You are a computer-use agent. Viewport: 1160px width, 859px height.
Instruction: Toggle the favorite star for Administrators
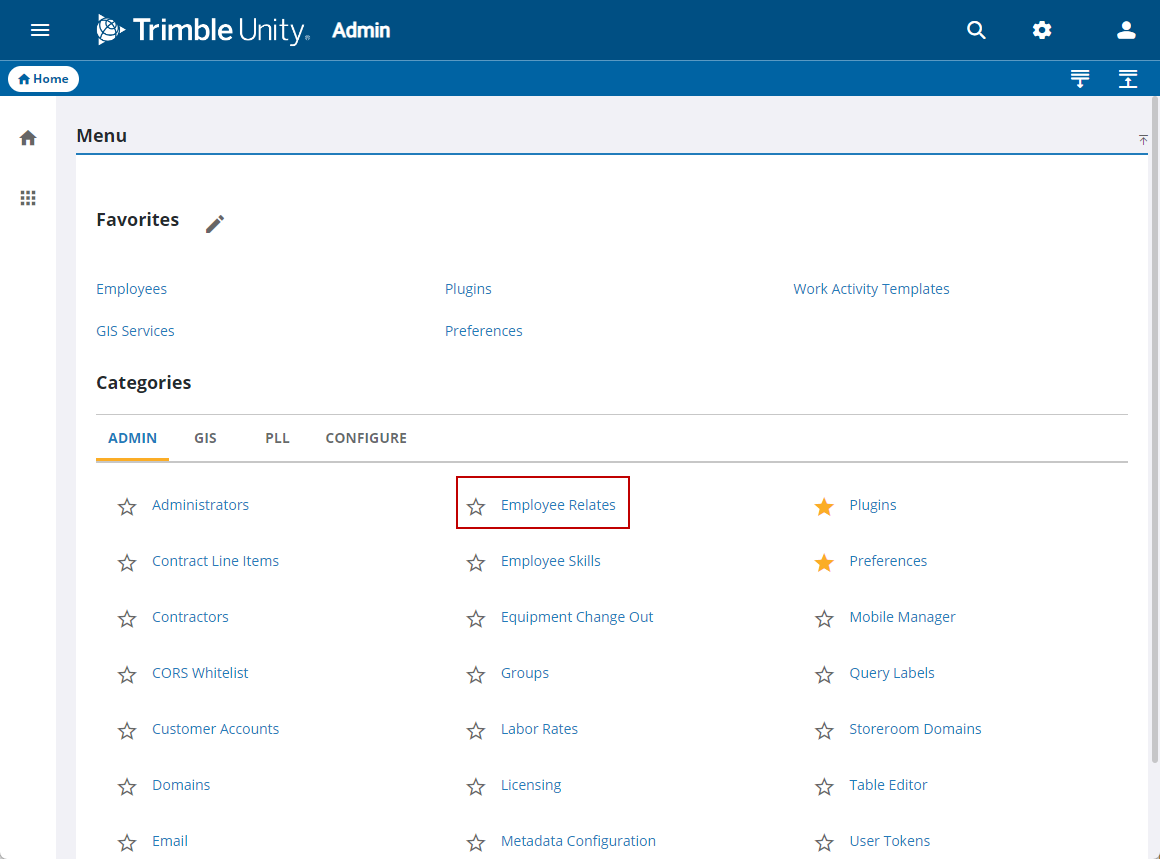coord(127,506)
